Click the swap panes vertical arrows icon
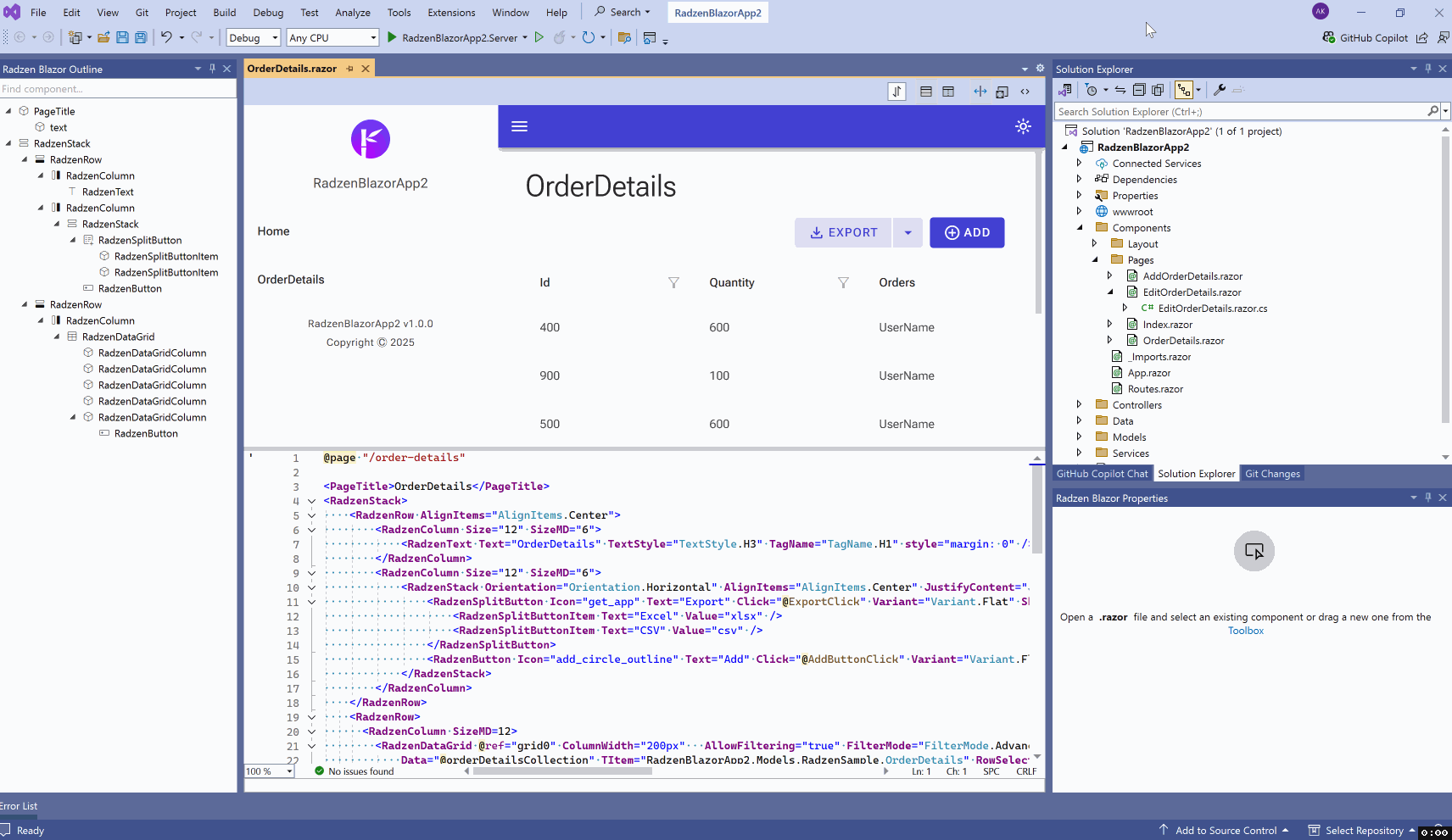Viewport: 1452px width, 840px height. [896, 92]
